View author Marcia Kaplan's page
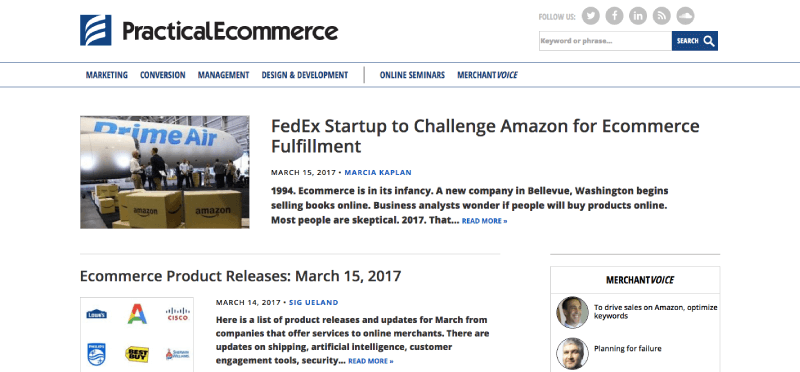 pos(378,172)
